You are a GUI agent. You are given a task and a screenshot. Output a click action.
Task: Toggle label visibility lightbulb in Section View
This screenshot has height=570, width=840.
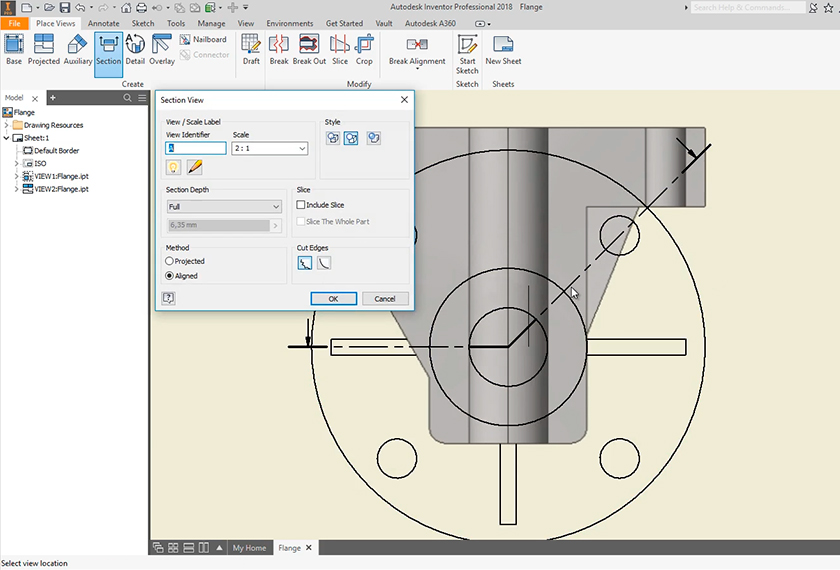tap(173, 167)
